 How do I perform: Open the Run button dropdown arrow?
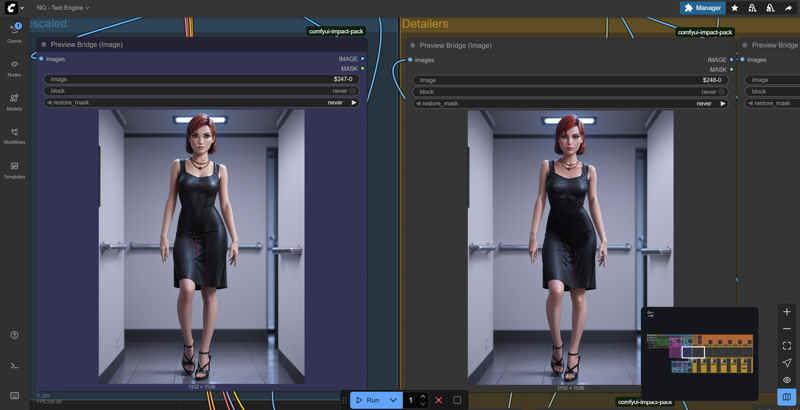click(x=393, y=400)
